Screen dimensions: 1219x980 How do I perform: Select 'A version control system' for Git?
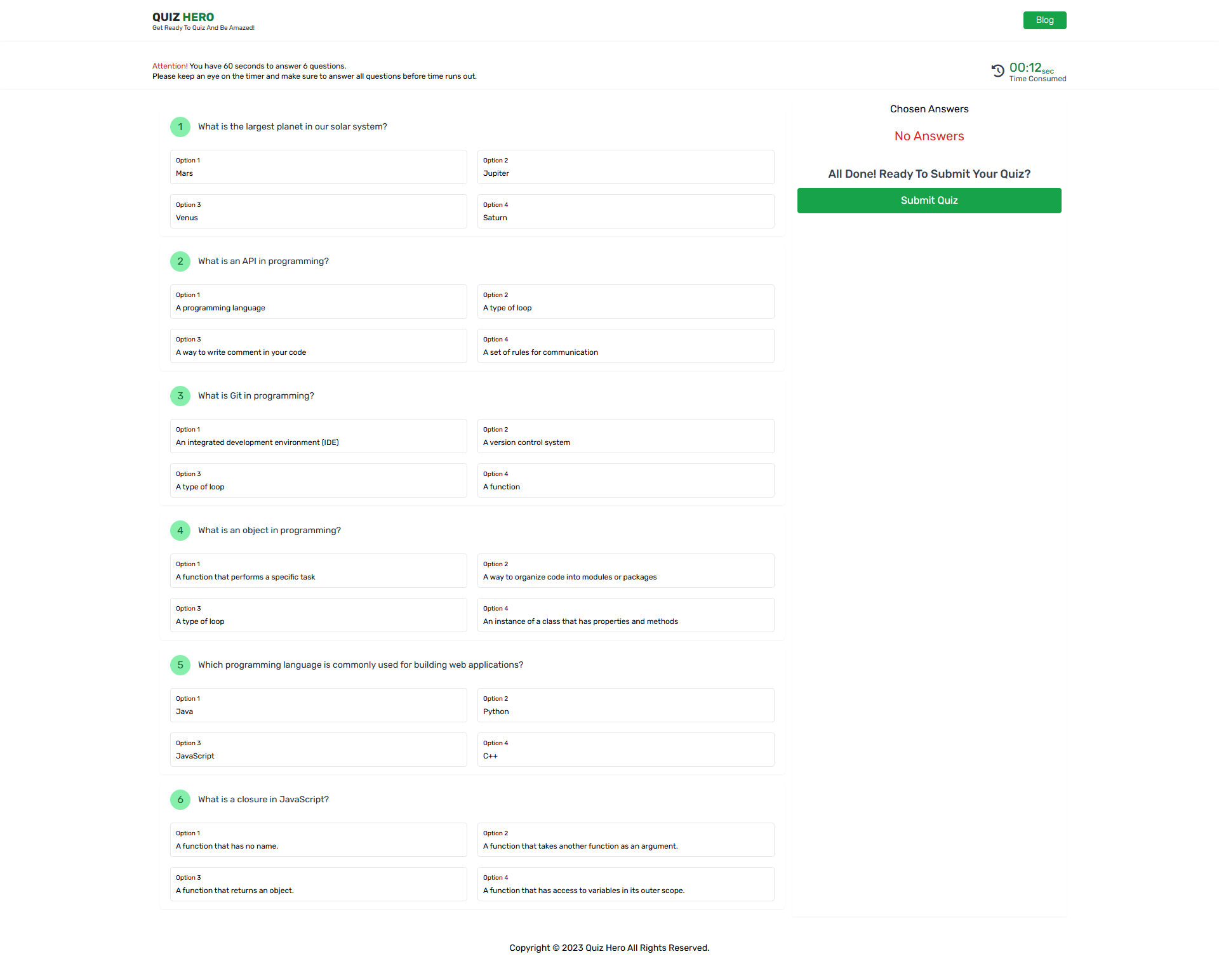click(x=625, y=436)
